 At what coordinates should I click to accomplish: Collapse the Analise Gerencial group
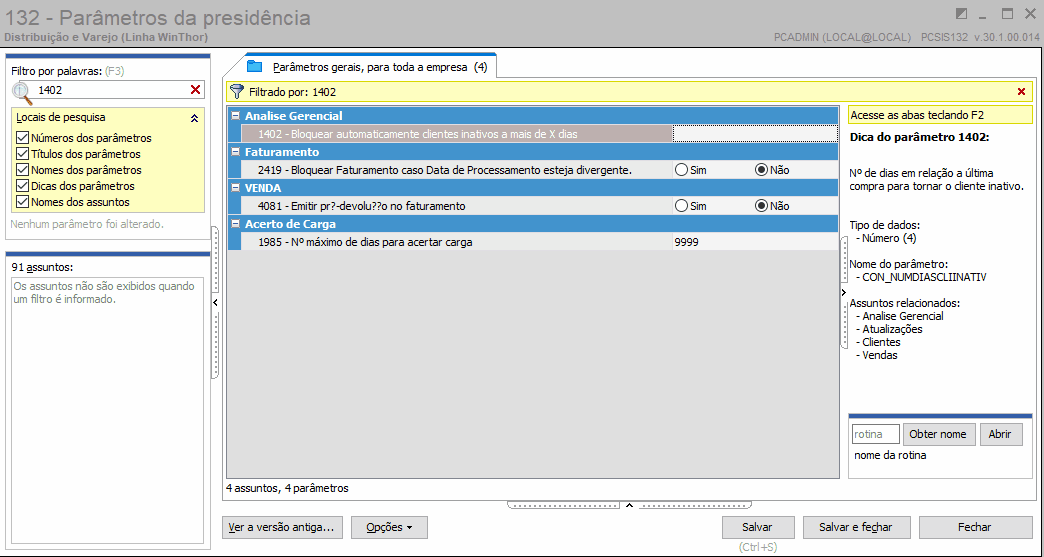pyautogui.click(x=235, y=116)
